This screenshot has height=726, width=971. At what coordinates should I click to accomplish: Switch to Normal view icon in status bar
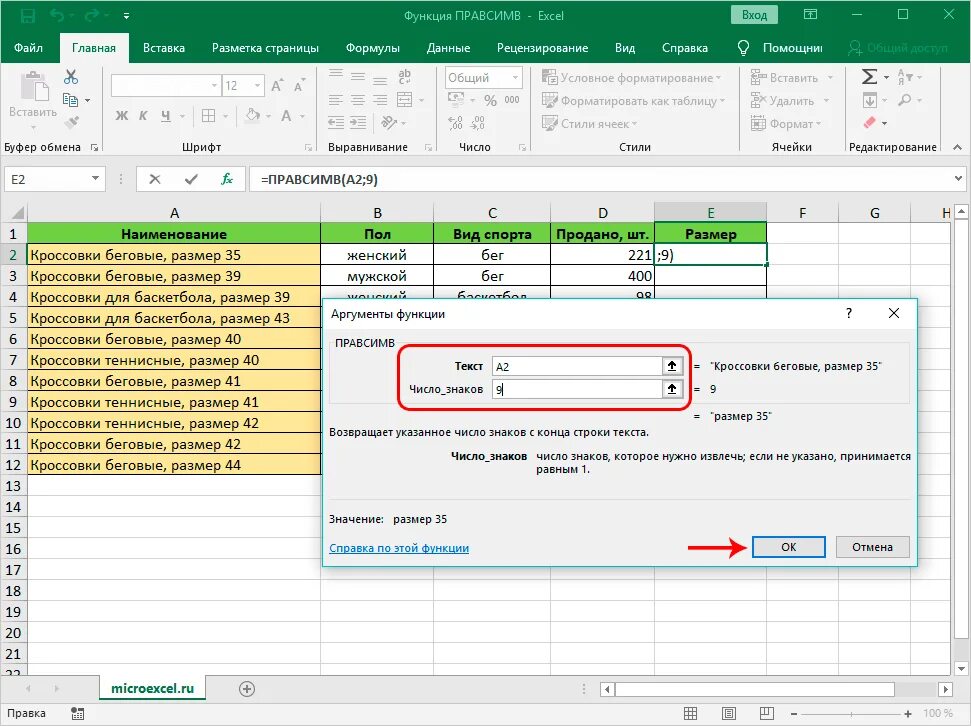pos(690,714)
